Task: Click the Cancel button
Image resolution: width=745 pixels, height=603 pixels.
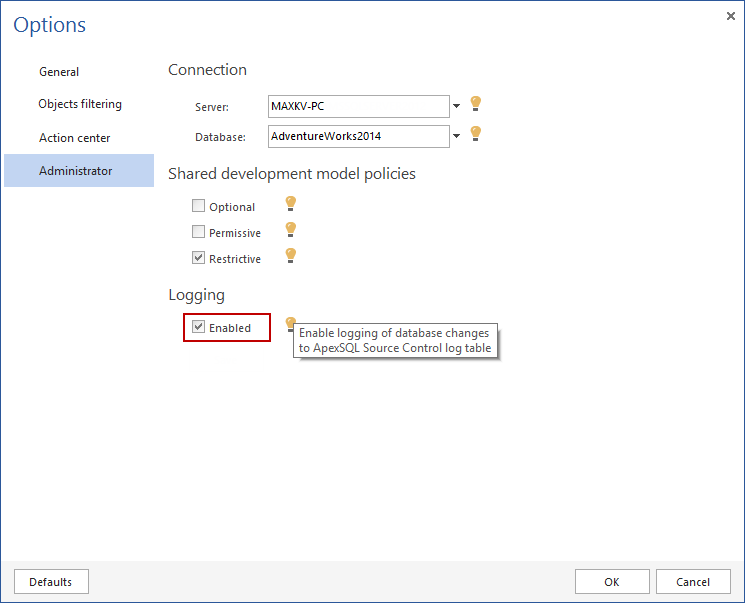Action: tap(693, 582)
